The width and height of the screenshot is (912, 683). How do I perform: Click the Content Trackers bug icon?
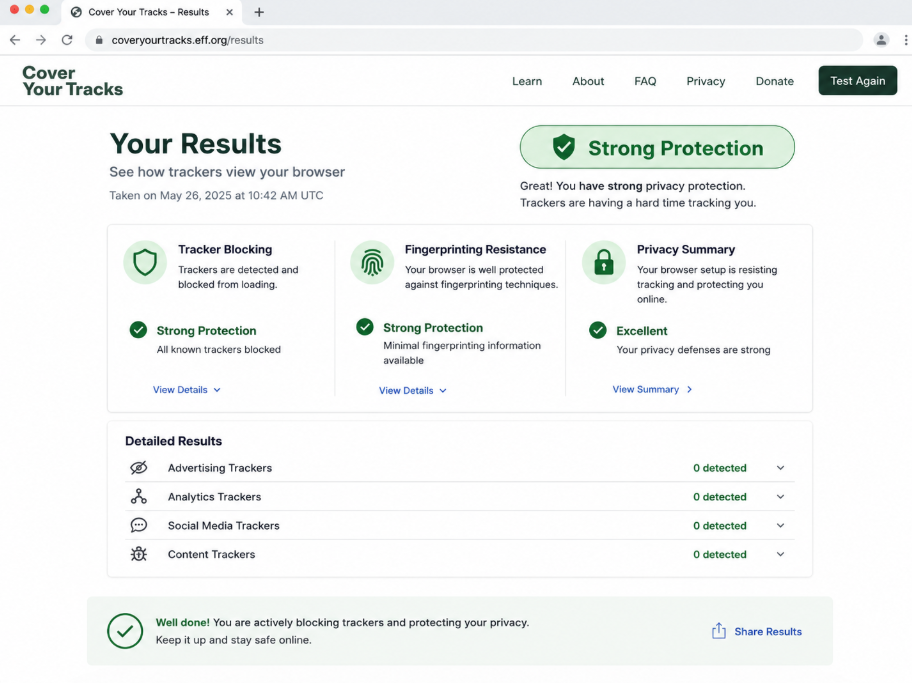(138, 554)
